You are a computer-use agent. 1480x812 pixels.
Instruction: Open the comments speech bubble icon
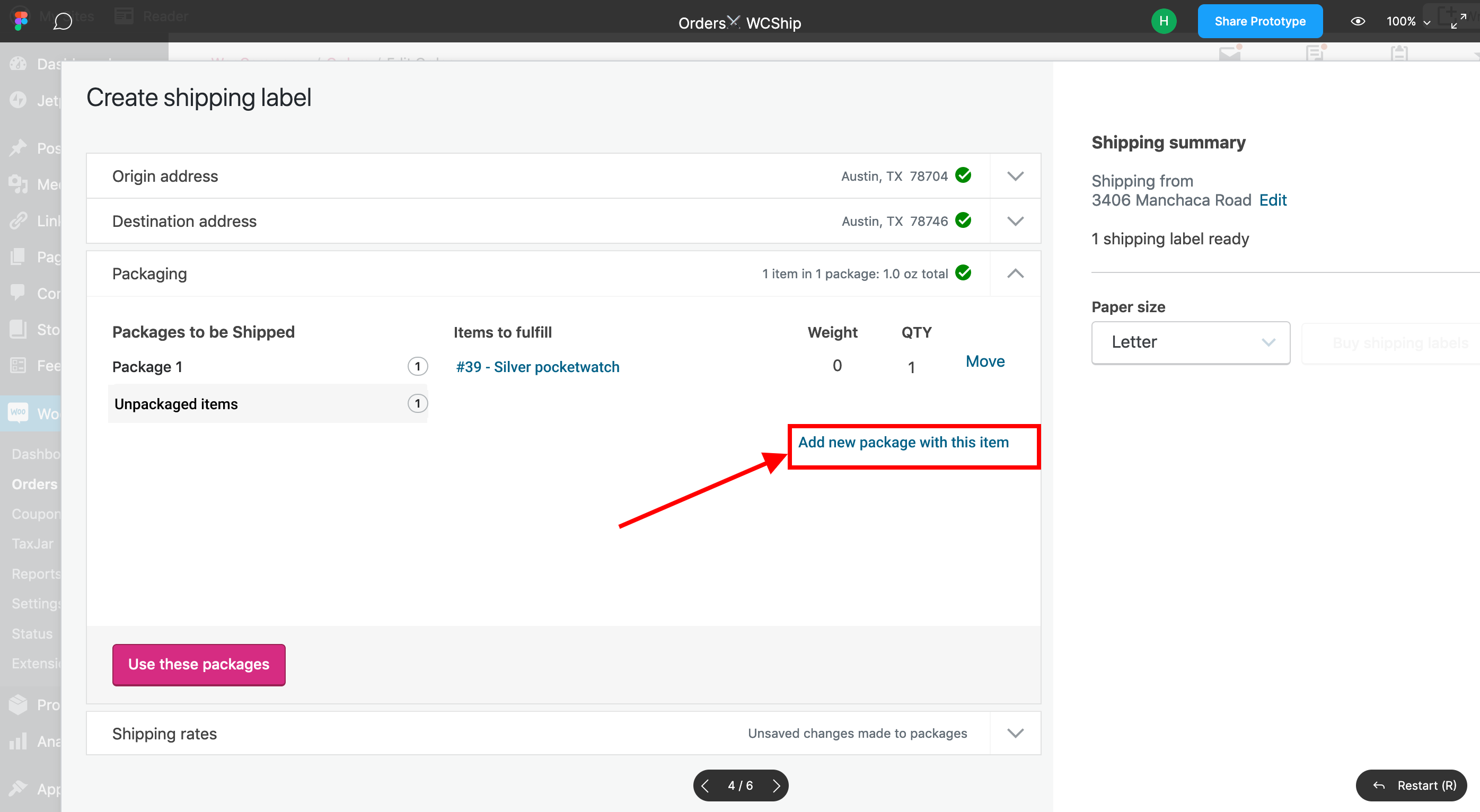tap(62, 22)
